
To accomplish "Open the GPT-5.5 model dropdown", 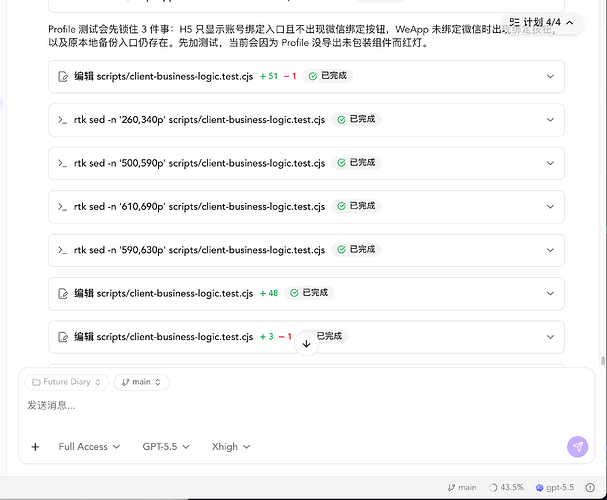I will pos(166,447).
